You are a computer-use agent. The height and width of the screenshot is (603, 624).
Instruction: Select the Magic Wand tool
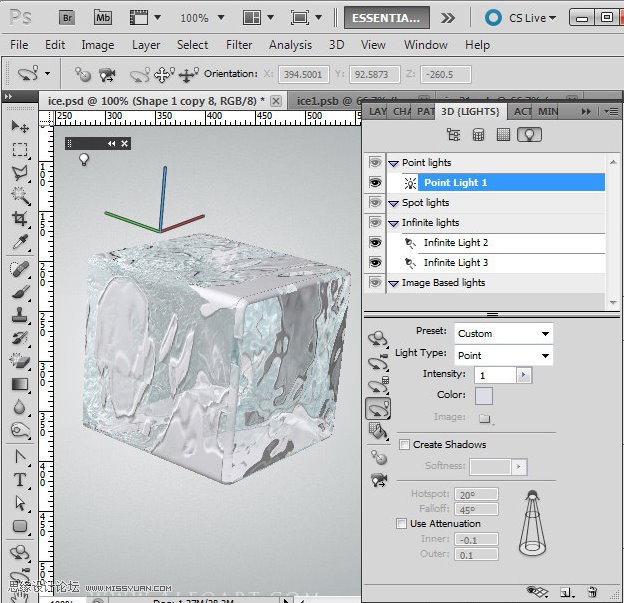tap(20, 196)
